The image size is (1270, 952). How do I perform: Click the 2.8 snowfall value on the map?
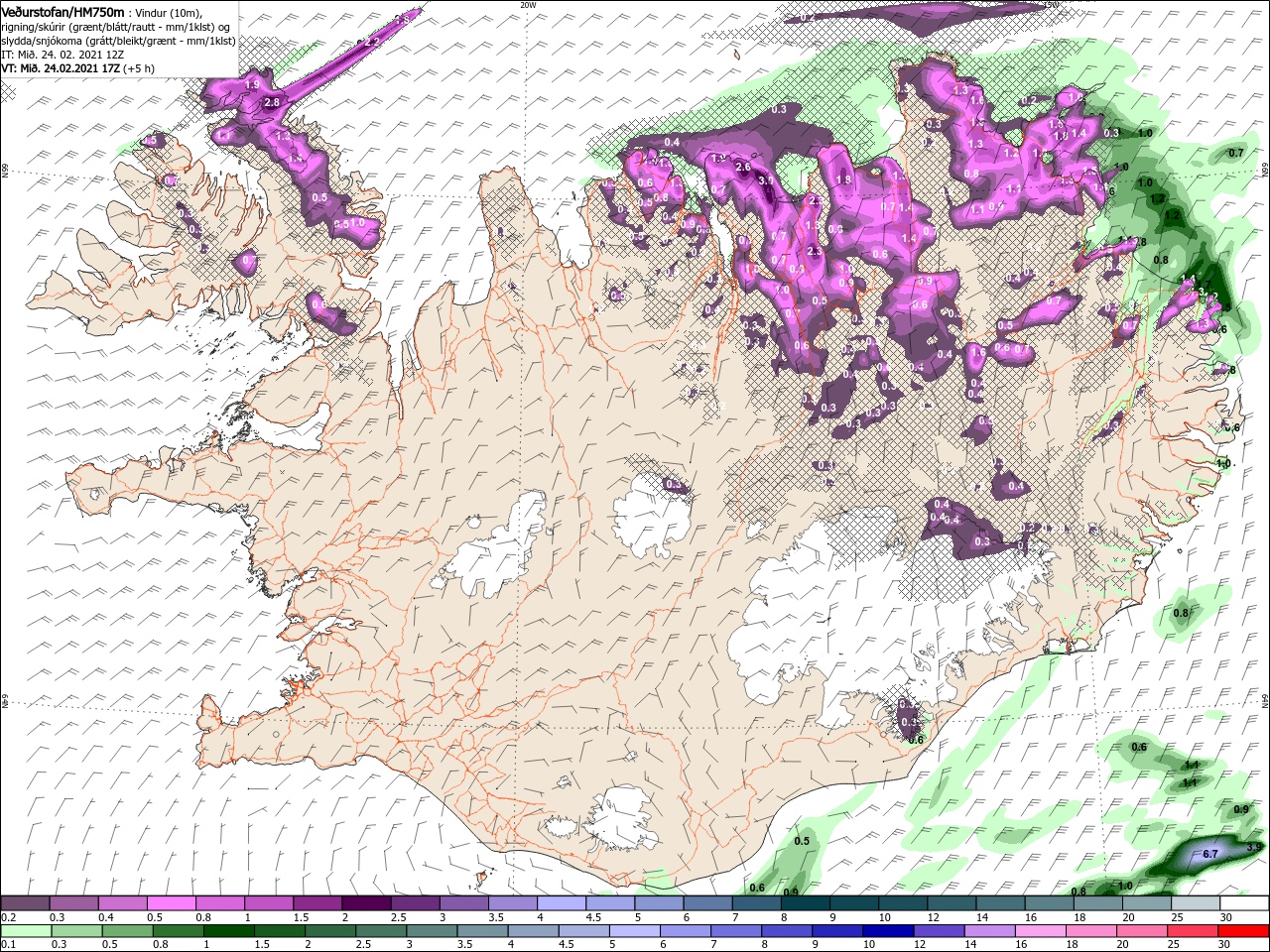[x=272, y=102]
